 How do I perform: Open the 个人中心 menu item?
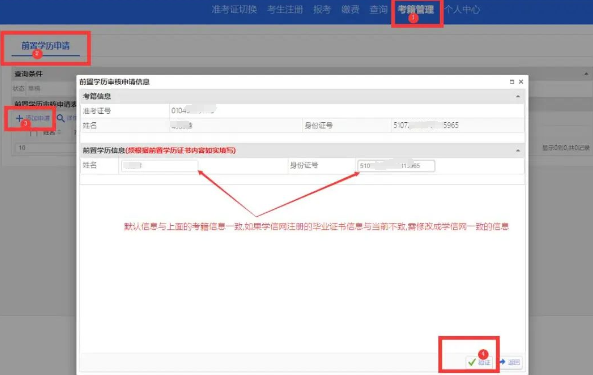(462, 9)
